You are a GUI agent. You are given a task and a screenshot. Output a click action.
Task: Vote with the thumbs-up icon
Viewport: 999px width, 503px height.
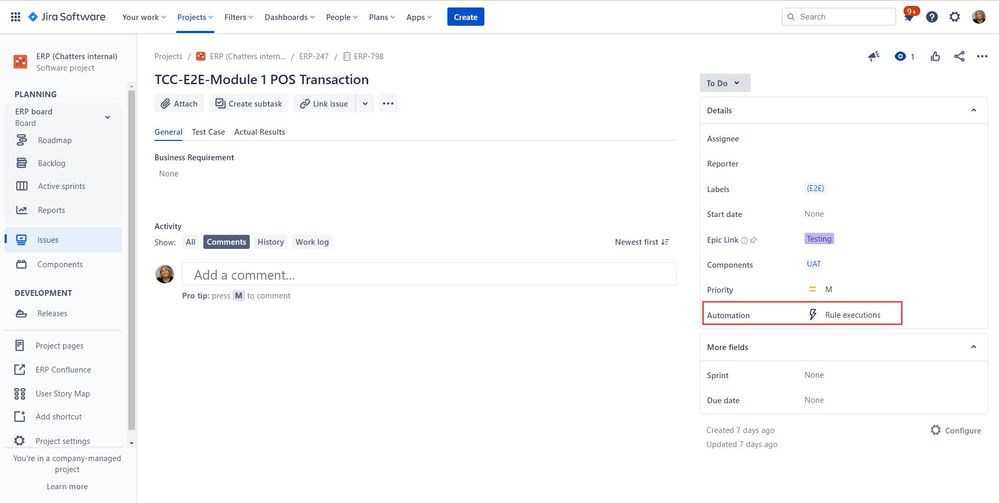[935, 57]
